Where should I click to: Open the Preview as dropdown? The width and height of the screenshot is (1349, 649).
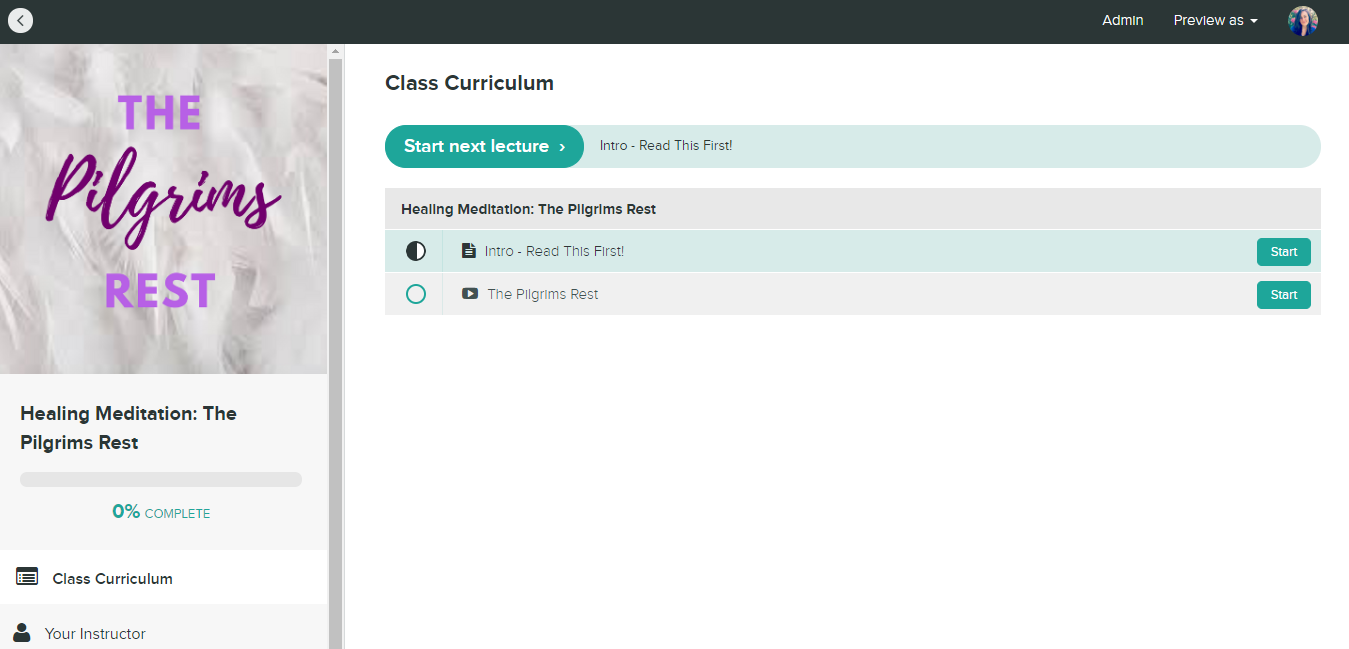(1215, 20)
